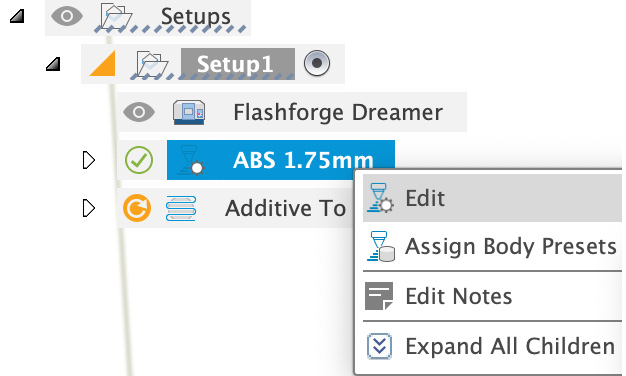Click the Additive Toolpath layers icon
The image size is (626, 376).
click(181, 208)
